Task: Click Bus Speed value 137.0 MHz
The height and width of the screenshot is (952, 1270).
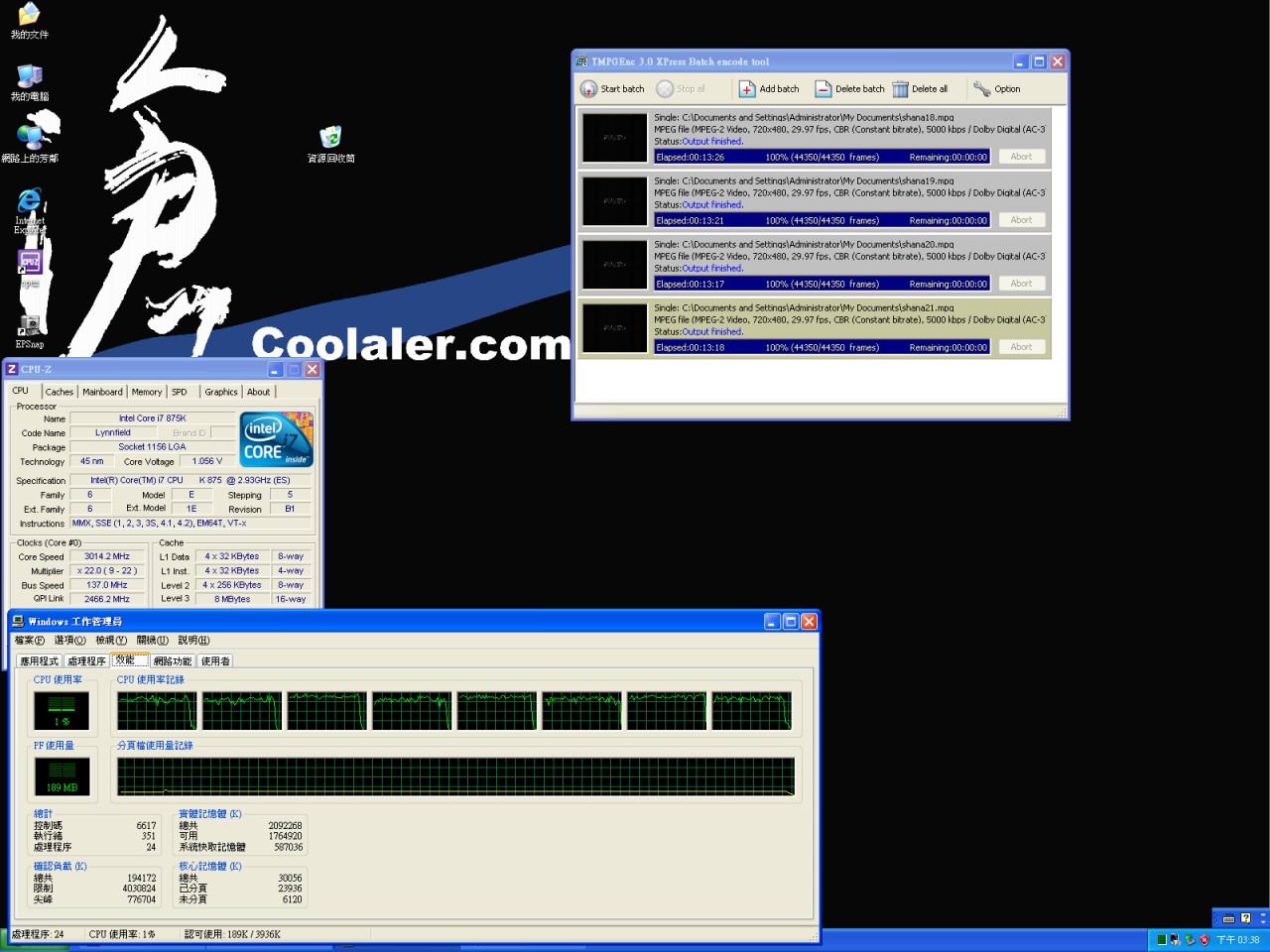Action: click(x=107, y=585)
